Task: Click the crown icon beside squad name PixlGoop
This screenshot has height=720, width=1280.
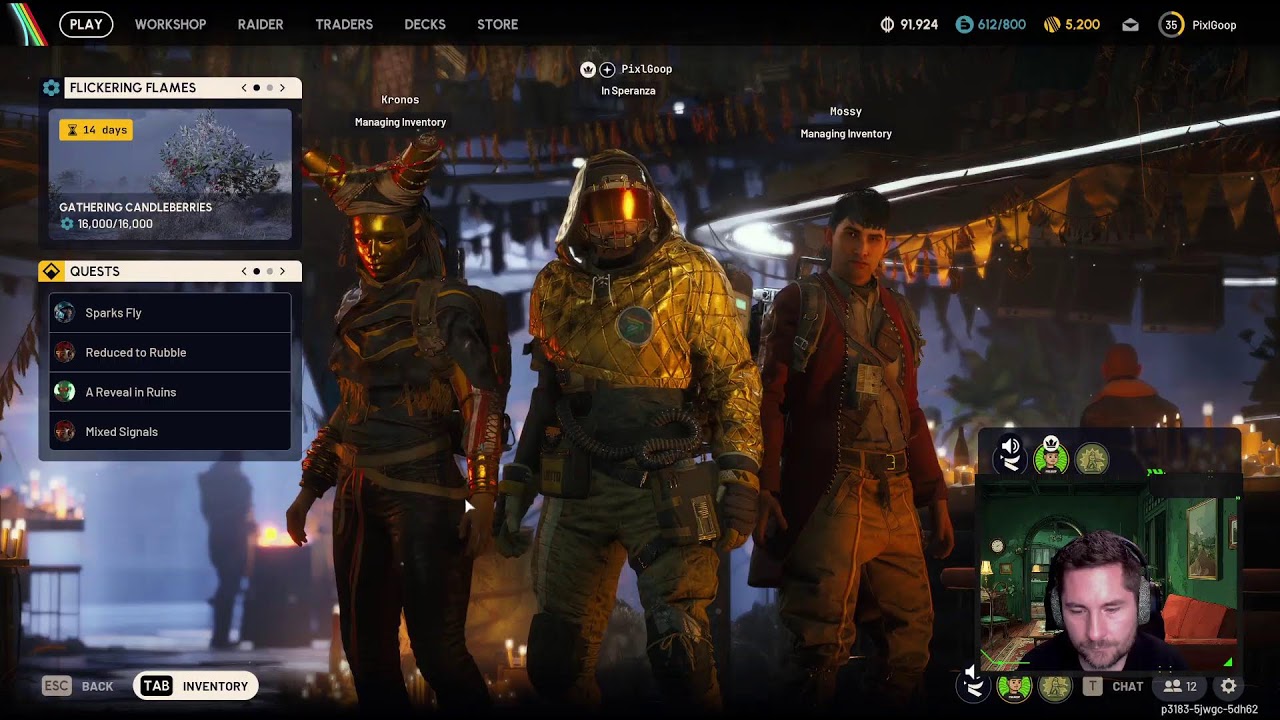Action: tap(588, 69)
